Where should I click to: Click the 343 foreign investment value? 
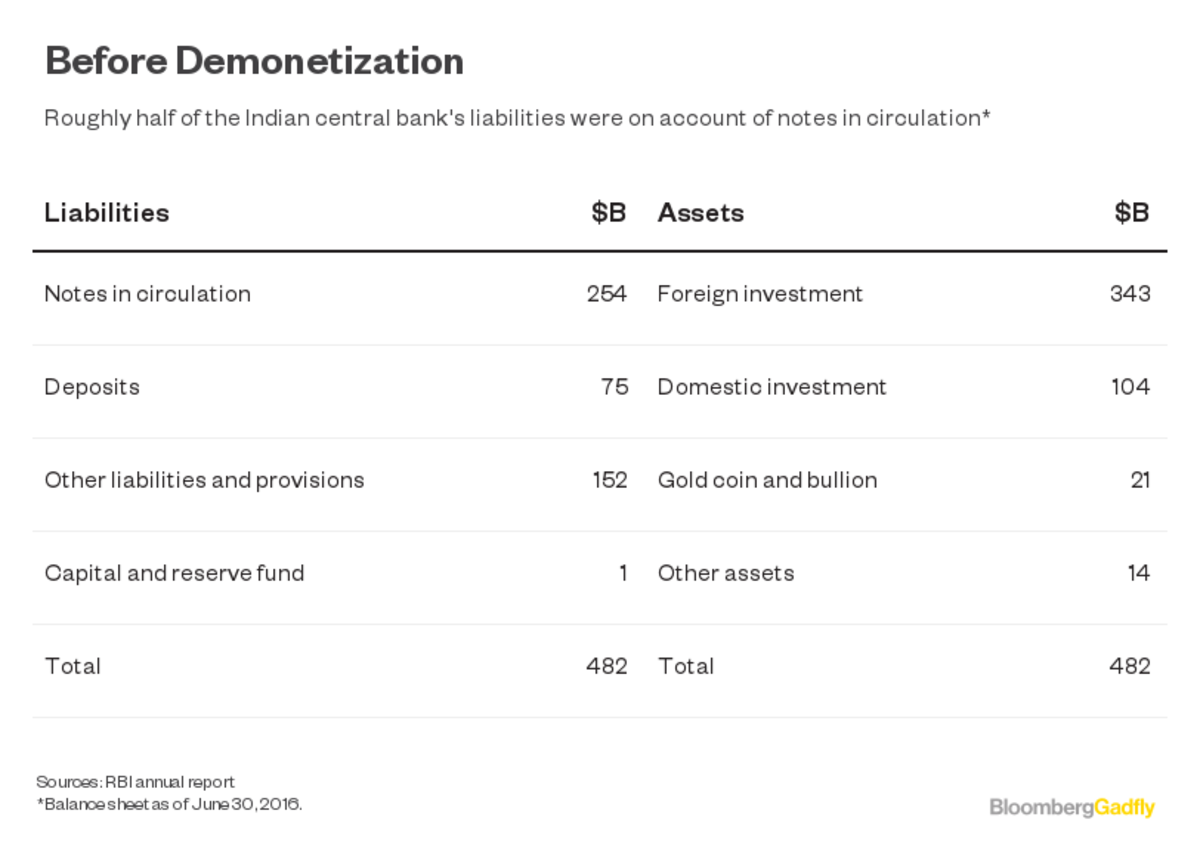(x=1130, y=294)
